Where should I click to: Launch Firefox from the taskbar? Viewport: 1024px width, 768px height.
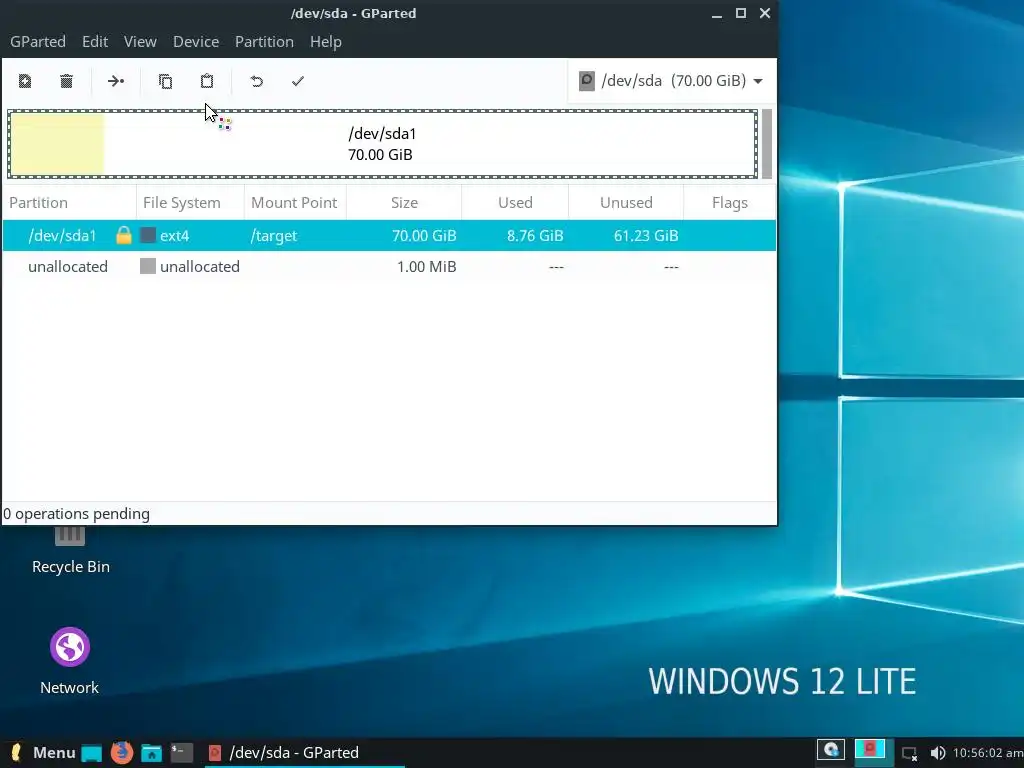click(x=121, y=752)
